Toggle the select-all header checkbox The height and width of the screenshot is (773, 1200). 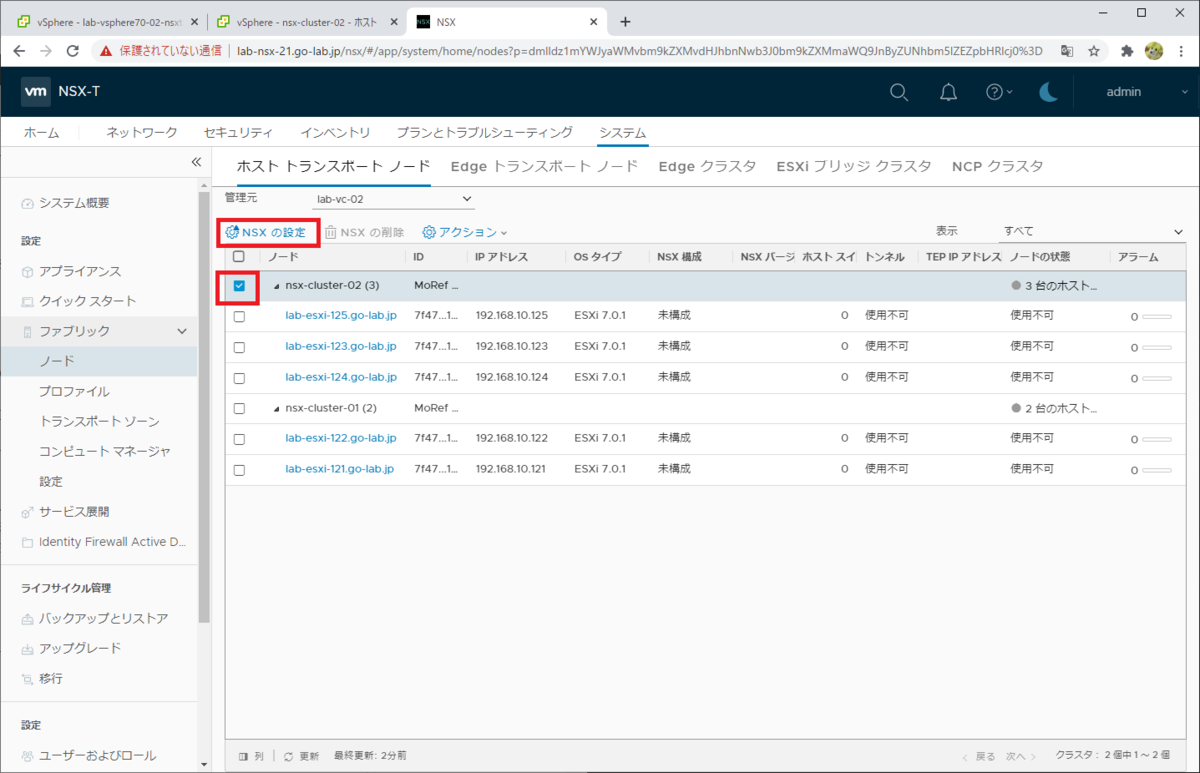239,257
